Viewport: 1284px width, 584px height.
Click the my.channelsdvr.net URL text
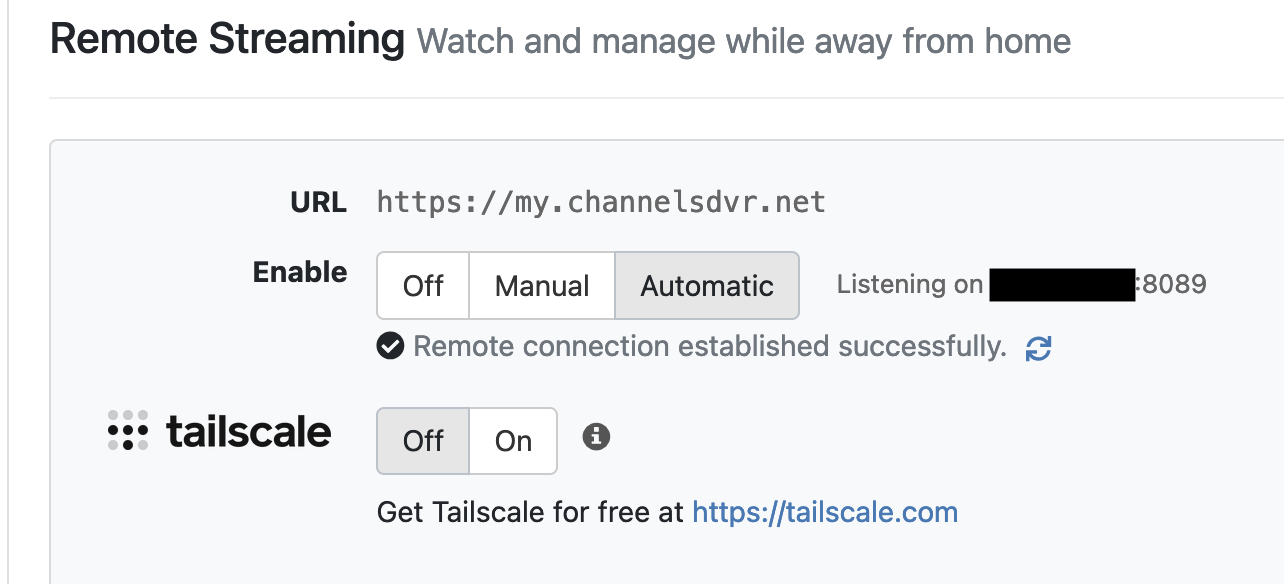(x=601, y=202)
